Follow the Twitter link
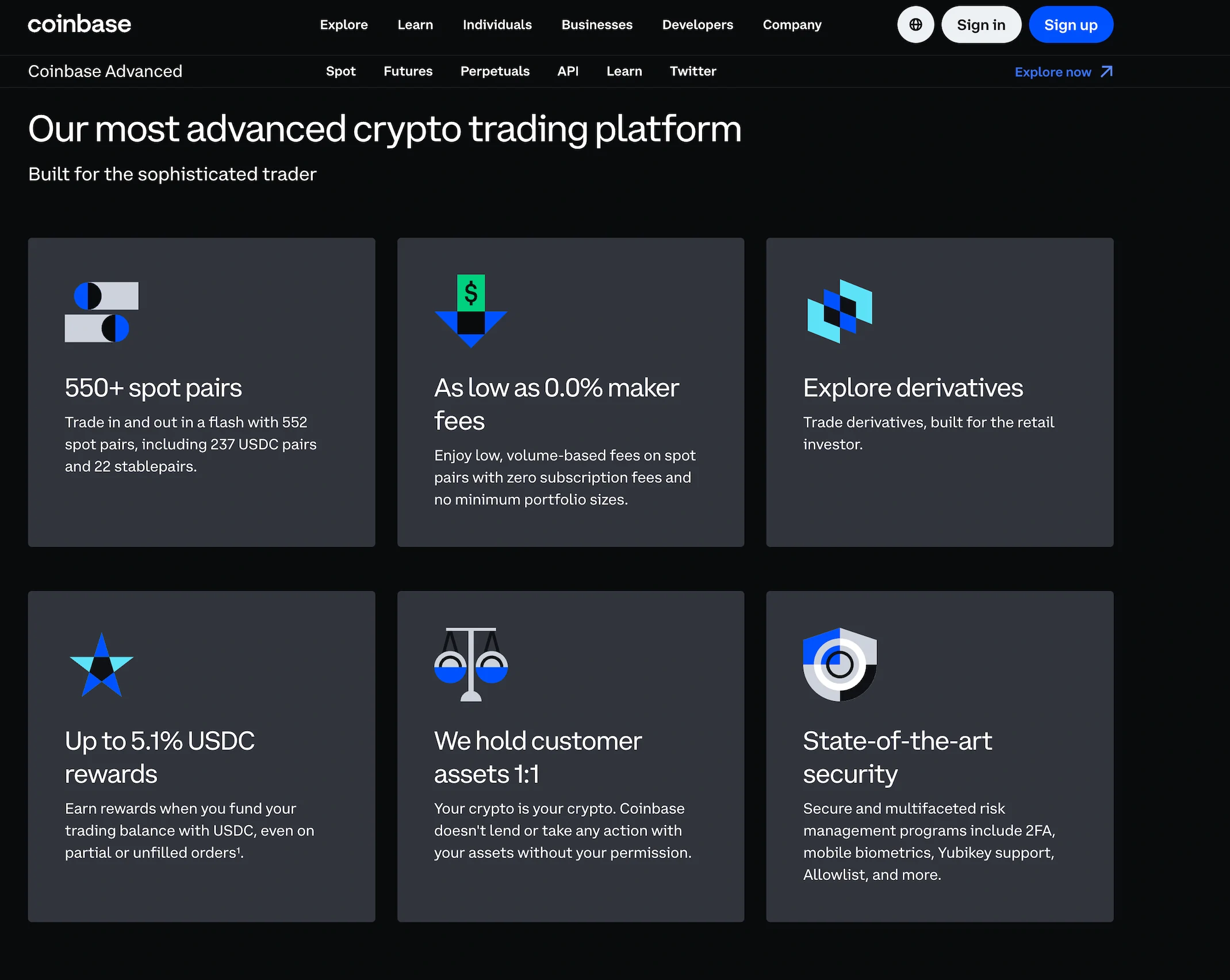 tap(692, 71)
